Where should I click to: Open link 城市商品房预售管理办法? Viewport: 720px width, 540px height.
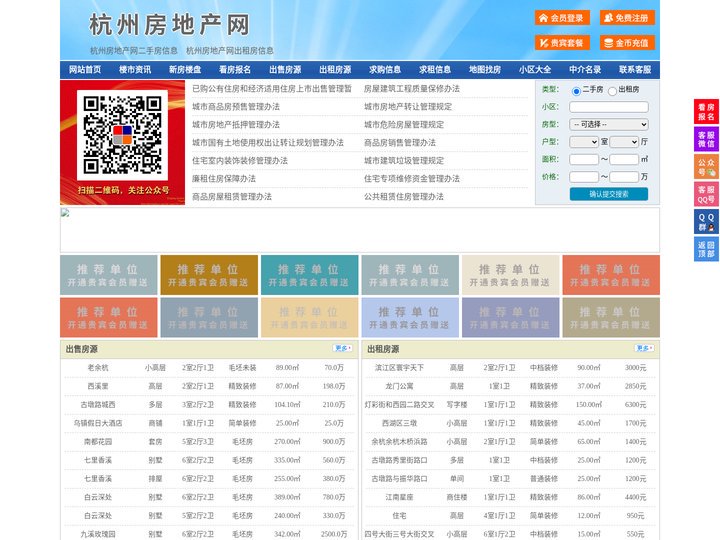[236, 107]
